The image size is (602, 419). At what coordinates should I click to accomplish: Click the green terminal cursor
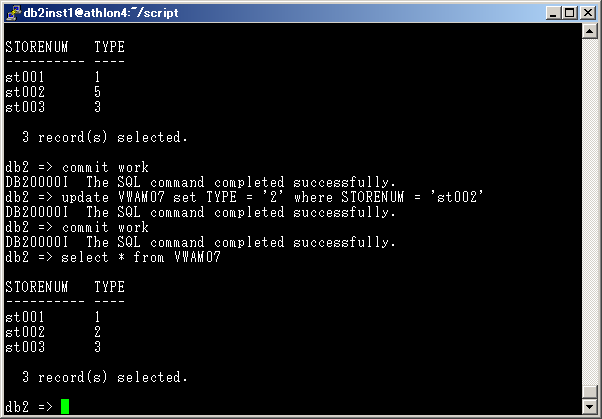(x=65, y=406)
